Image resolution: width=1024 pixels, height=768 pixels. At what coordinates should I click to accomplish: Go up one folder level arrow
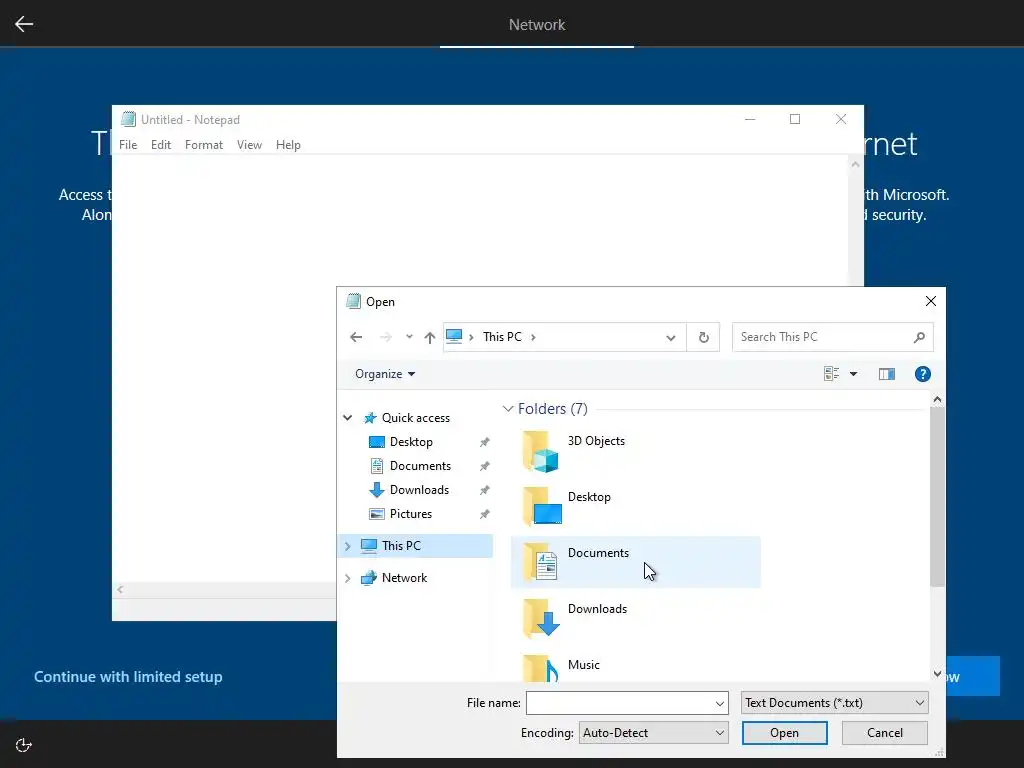point(429,337)
